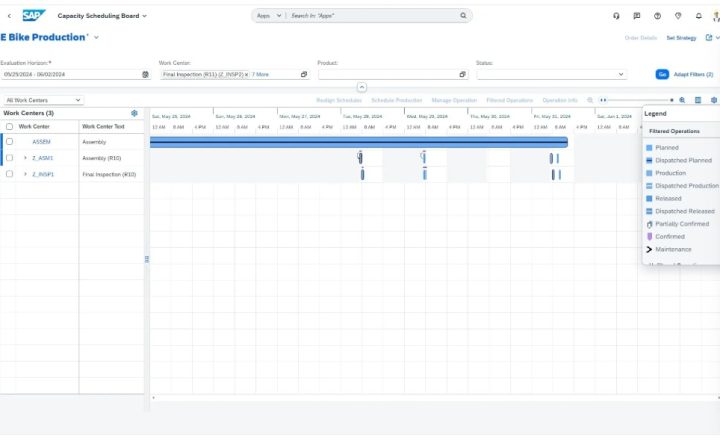The width and height of the screenshot is (720, 440).
Task: Click the zoom slider's left handle
Action: click(x=603, y=100)
